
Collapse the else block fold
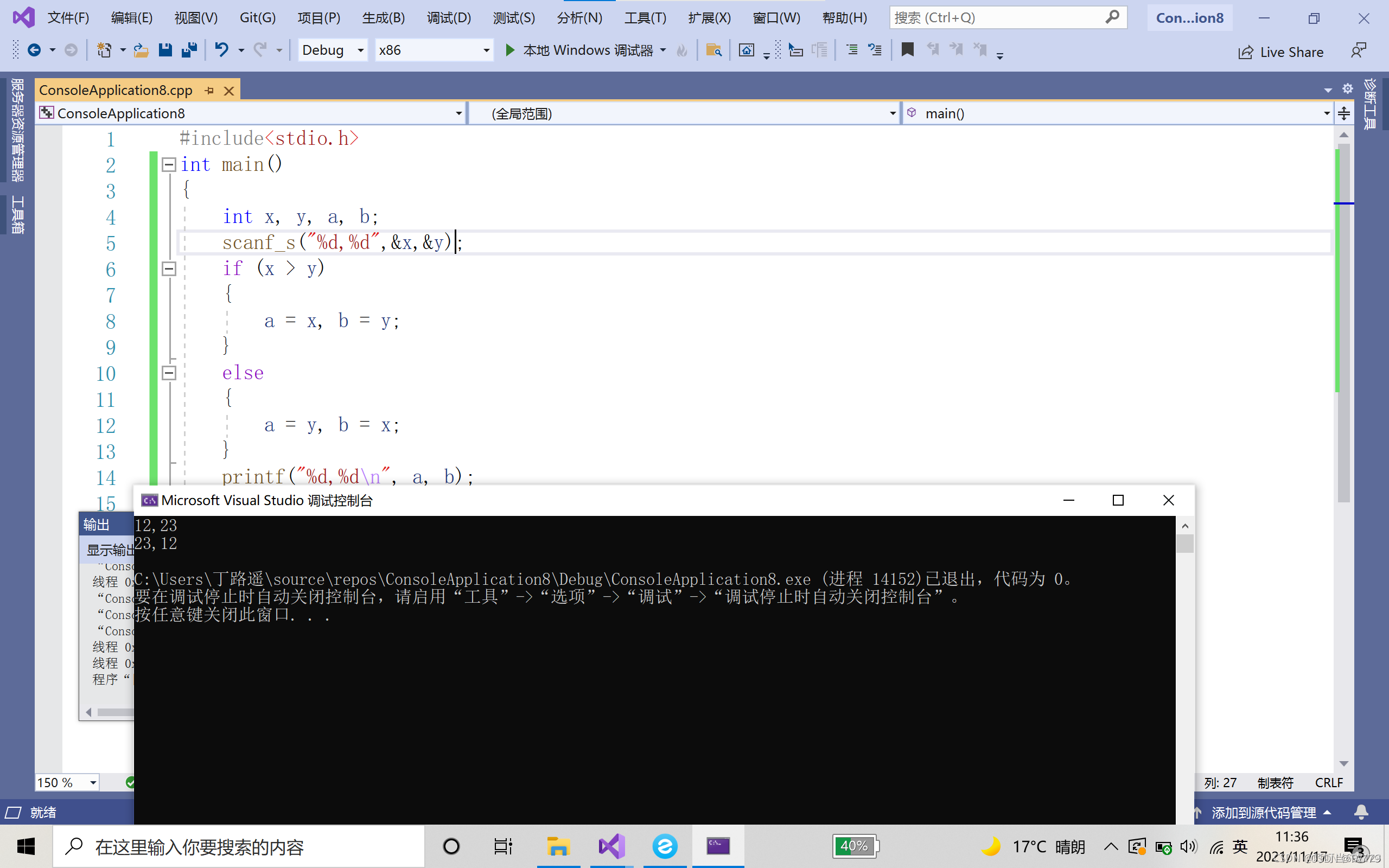coord(169,373)
